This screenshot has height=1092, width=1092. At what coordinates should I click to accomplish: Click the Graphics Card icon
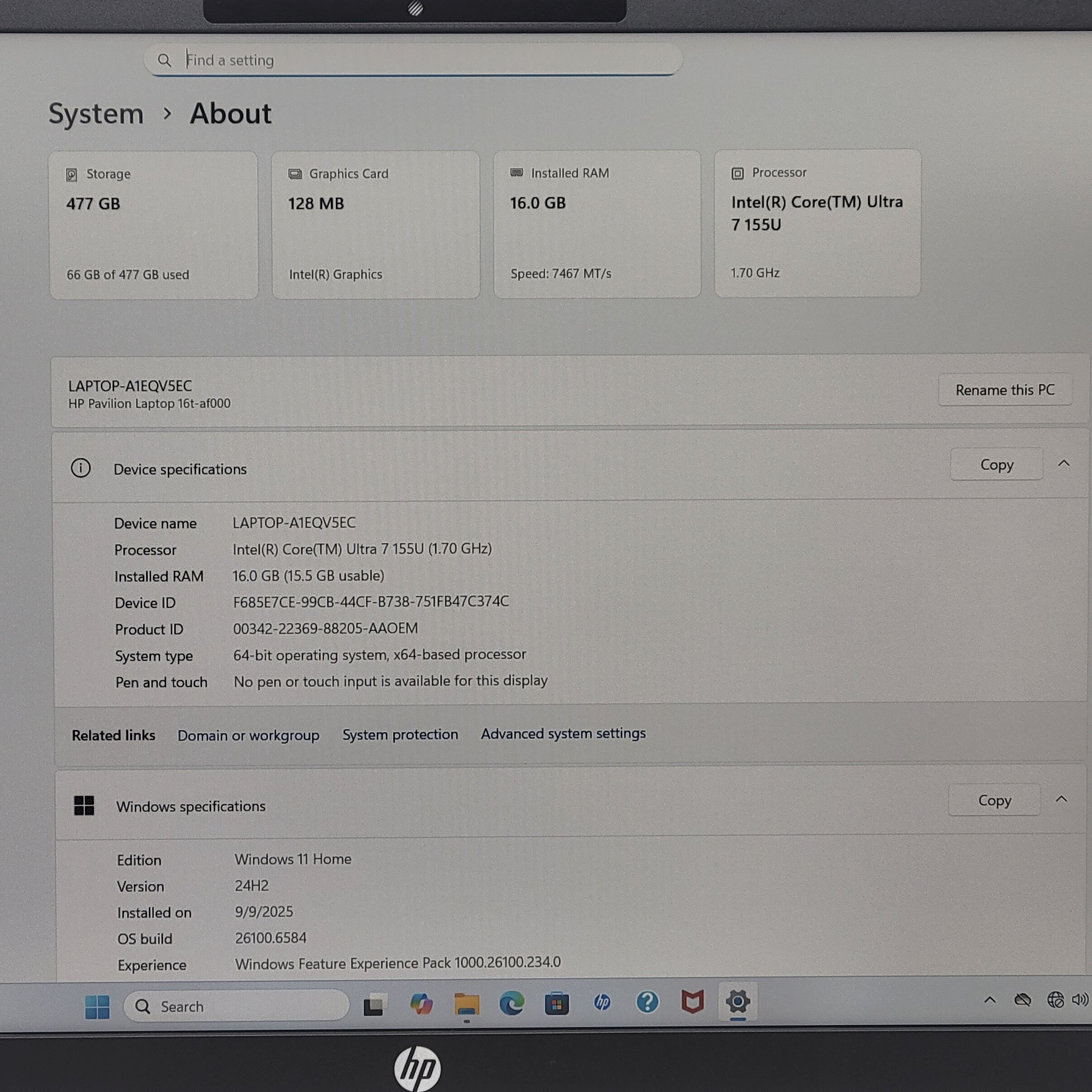pos(295,173)
